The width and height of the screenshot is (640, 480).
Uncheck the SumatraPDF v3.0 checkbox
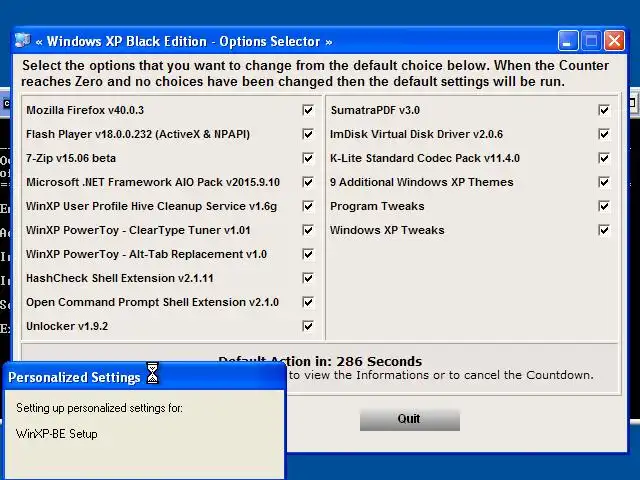[x=604, y=110]
